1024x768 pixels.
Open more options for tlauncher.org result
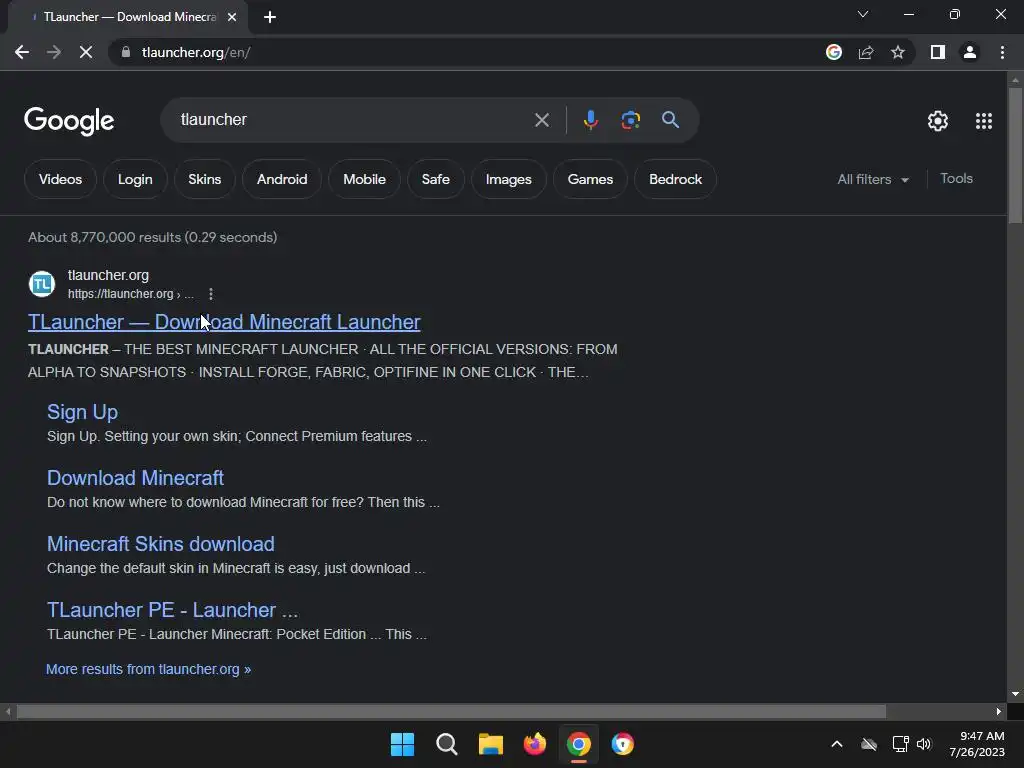[210, 294]
